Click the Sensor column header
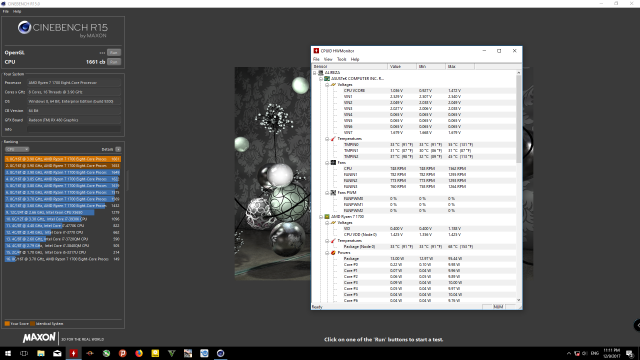This screenshot has height=360, width=640. pyautogui.click(x=350, y=67)
